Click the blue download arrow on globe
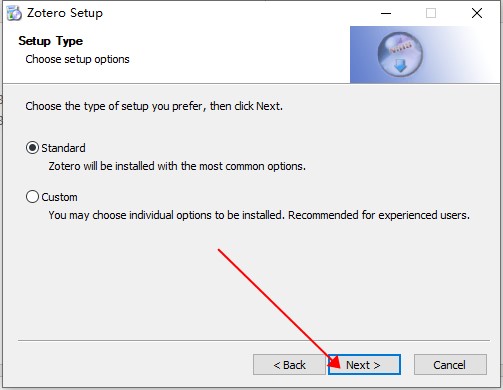Image resolution: width=503 pixels, height=390 pixels. (400, 66)
